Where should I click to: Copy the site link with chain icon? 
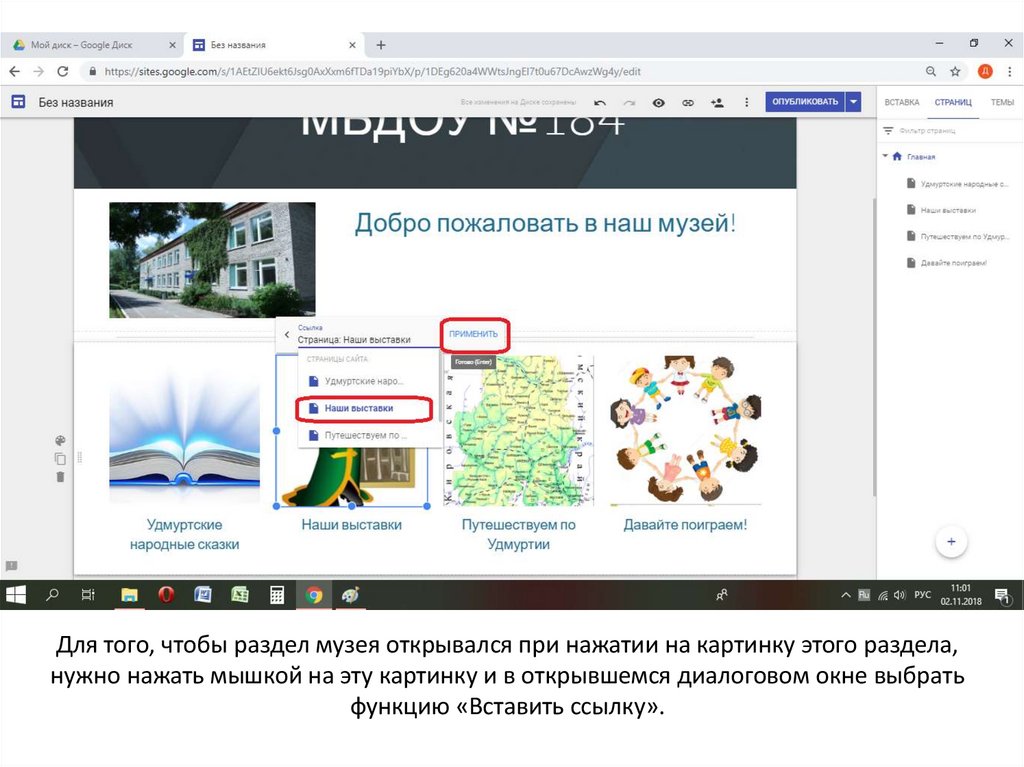pos(688,103)
